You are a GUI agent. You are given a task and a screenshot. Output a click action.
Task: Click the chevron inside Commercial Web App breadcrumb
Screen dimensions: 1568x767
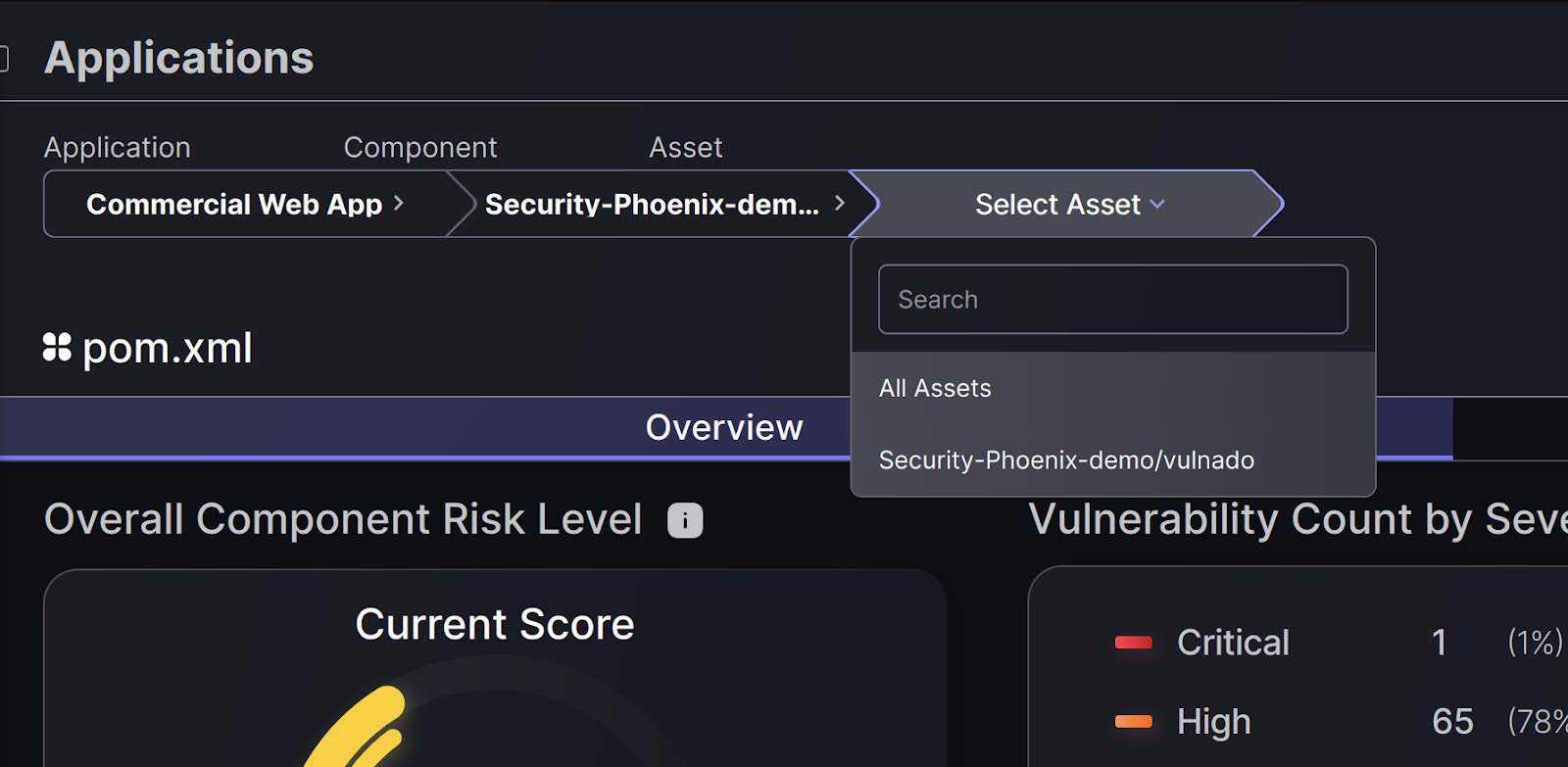tap(398, 204)
